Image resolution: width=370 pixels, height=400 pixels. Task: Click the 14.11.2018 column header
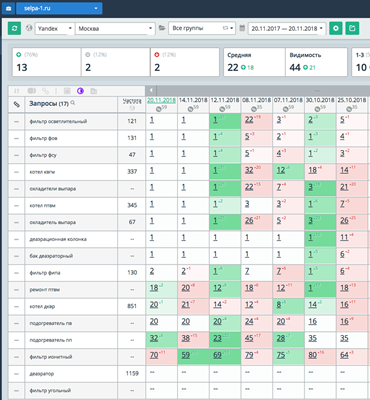point(193,100)
